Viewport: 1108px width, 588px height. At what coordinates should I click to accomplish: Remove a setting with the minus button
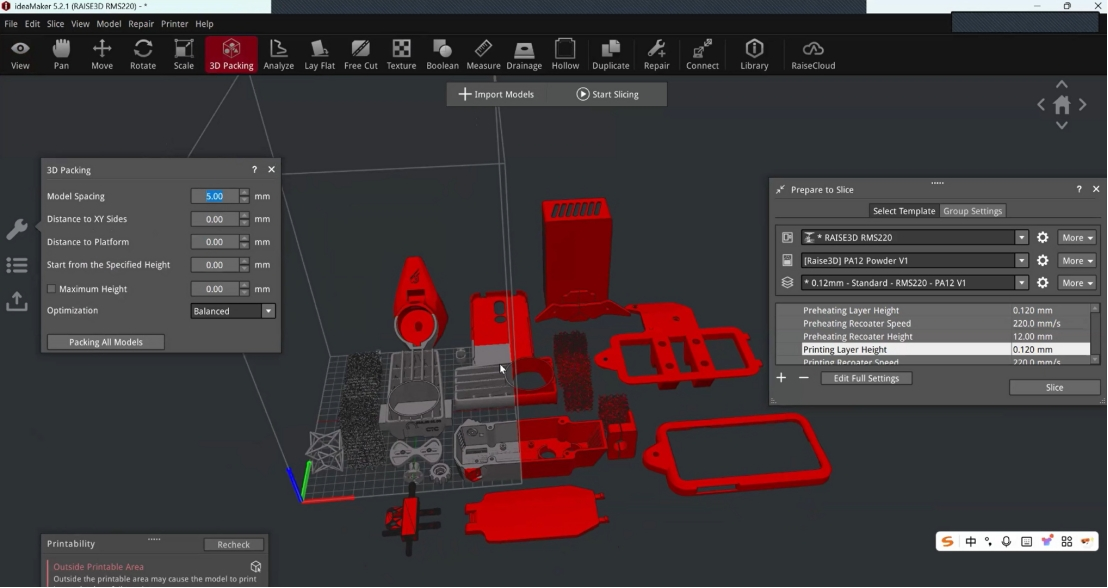(x=803, y=378)
